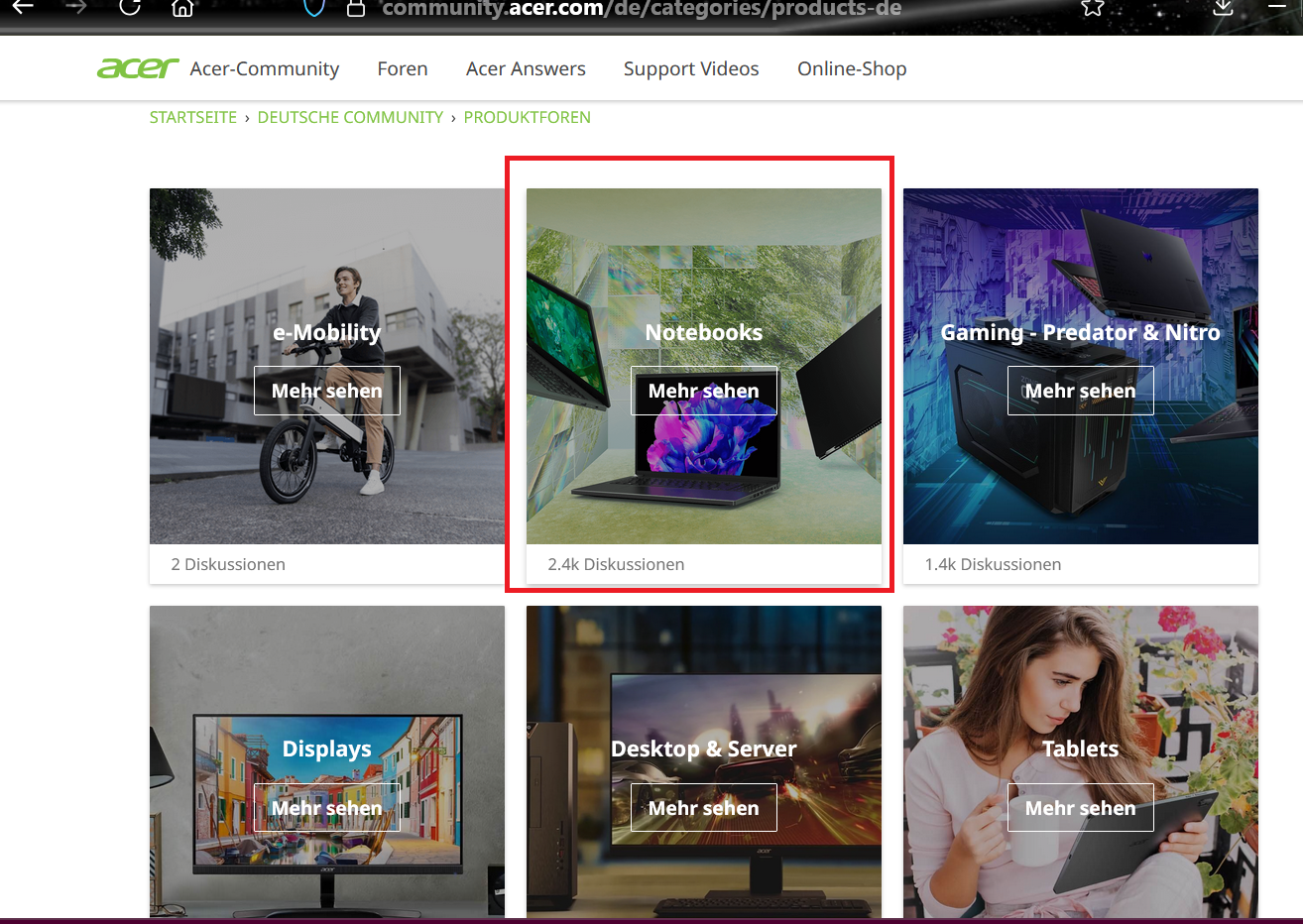Open the Tablets category title
Image resolution: width=1303 pixels, height=924 pixels.
coord(1081,749)
